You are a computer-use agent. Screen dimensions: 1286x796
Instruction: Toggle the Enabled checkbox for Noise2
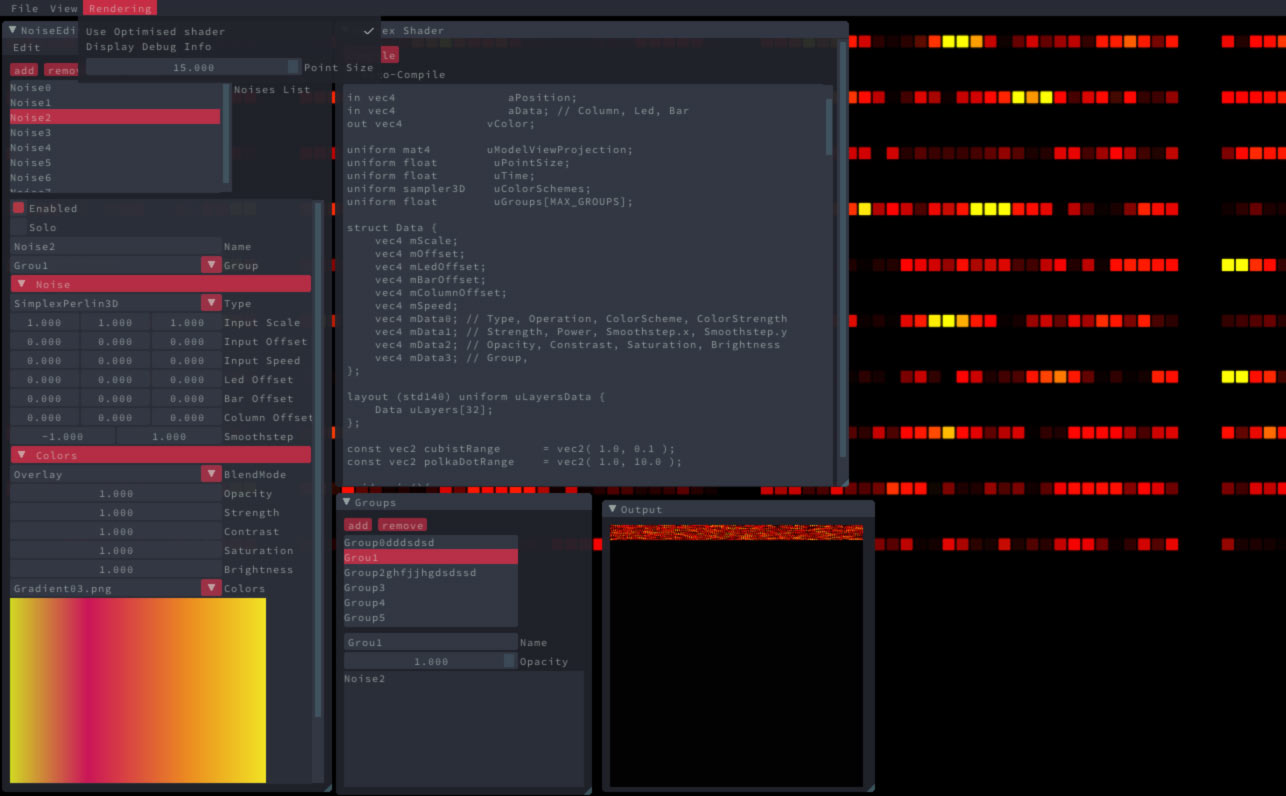[18, 208]
